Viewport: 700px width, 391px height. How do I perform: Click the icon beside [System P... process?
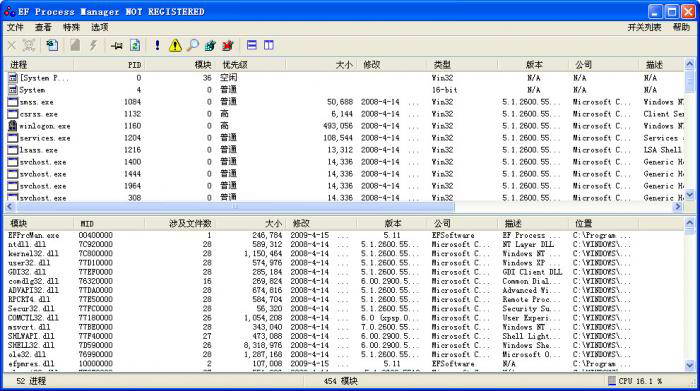pyautogui.click(x=13, y=78)
